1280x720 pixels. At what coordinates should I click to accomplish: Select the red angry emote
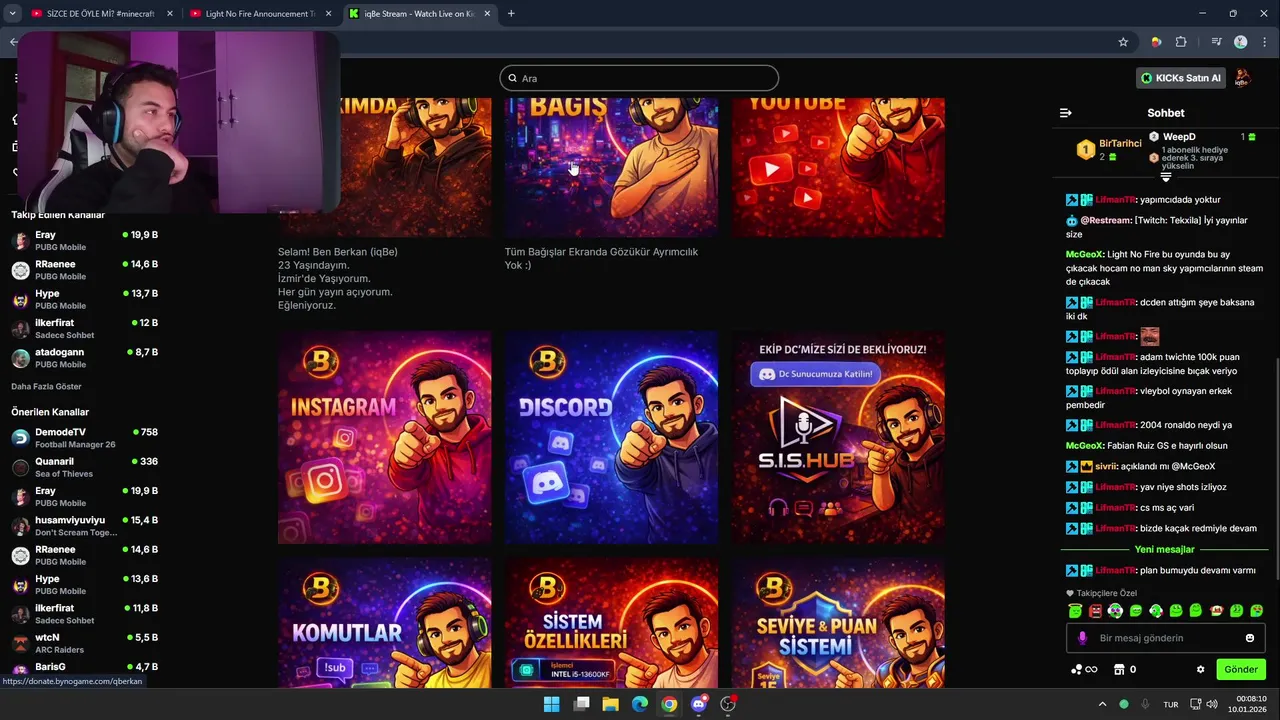[x=1095, y=610]
